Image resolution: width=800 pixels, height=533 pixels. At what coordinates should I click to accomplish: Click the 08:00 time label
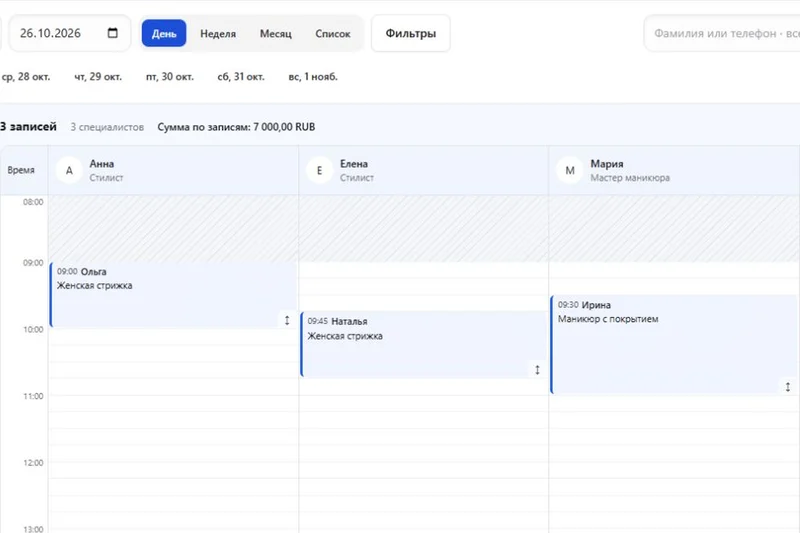tap(33, 202)
